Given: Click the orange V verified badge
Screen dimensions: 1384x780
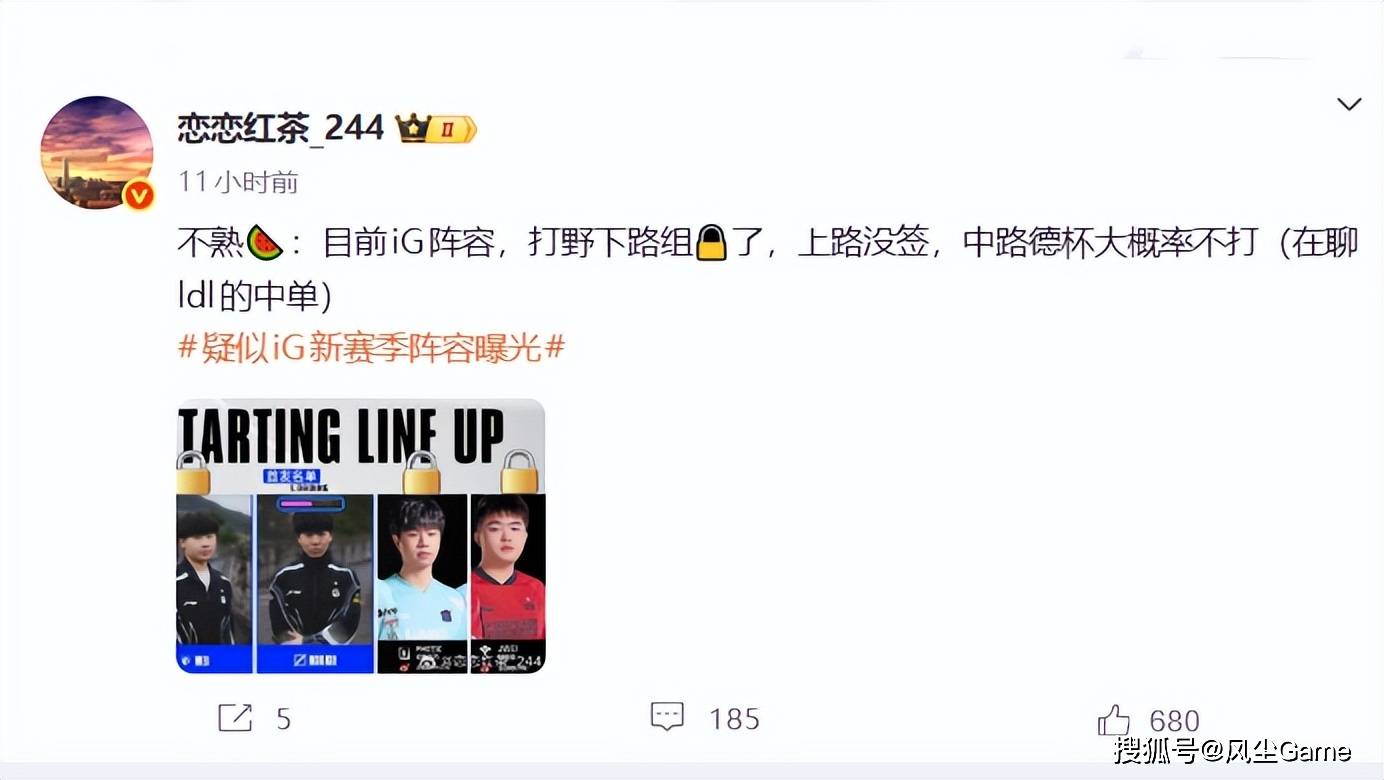Looking at the screenshot, I should pos(138,194).
